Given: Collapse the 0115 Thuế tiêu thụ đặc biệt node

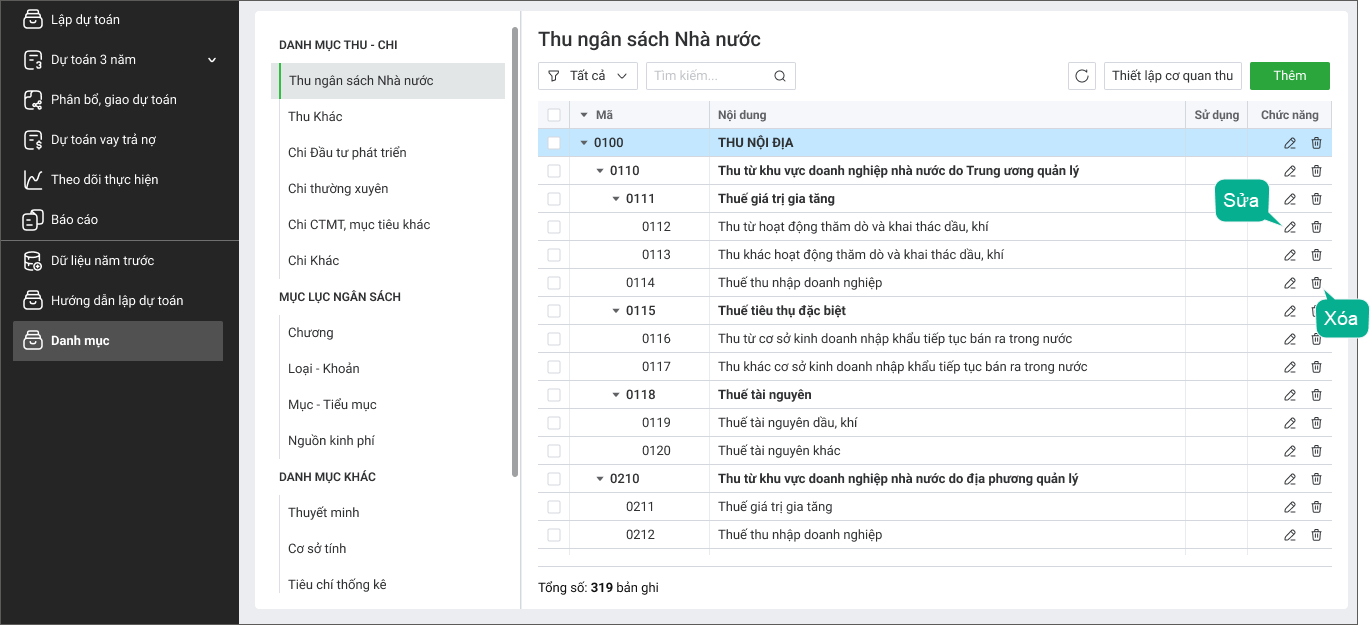Looking at the screenshot, I should 616,311.
